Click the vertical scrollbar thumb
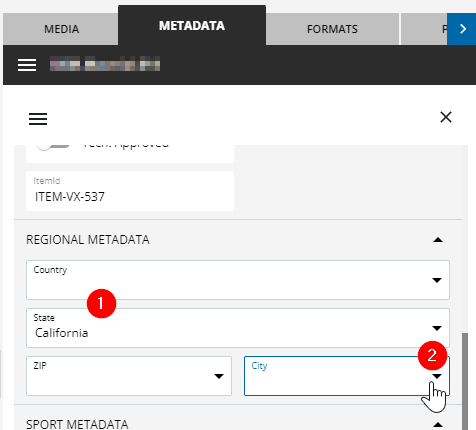This screenshot has height=430, width=476. point(465,381)
